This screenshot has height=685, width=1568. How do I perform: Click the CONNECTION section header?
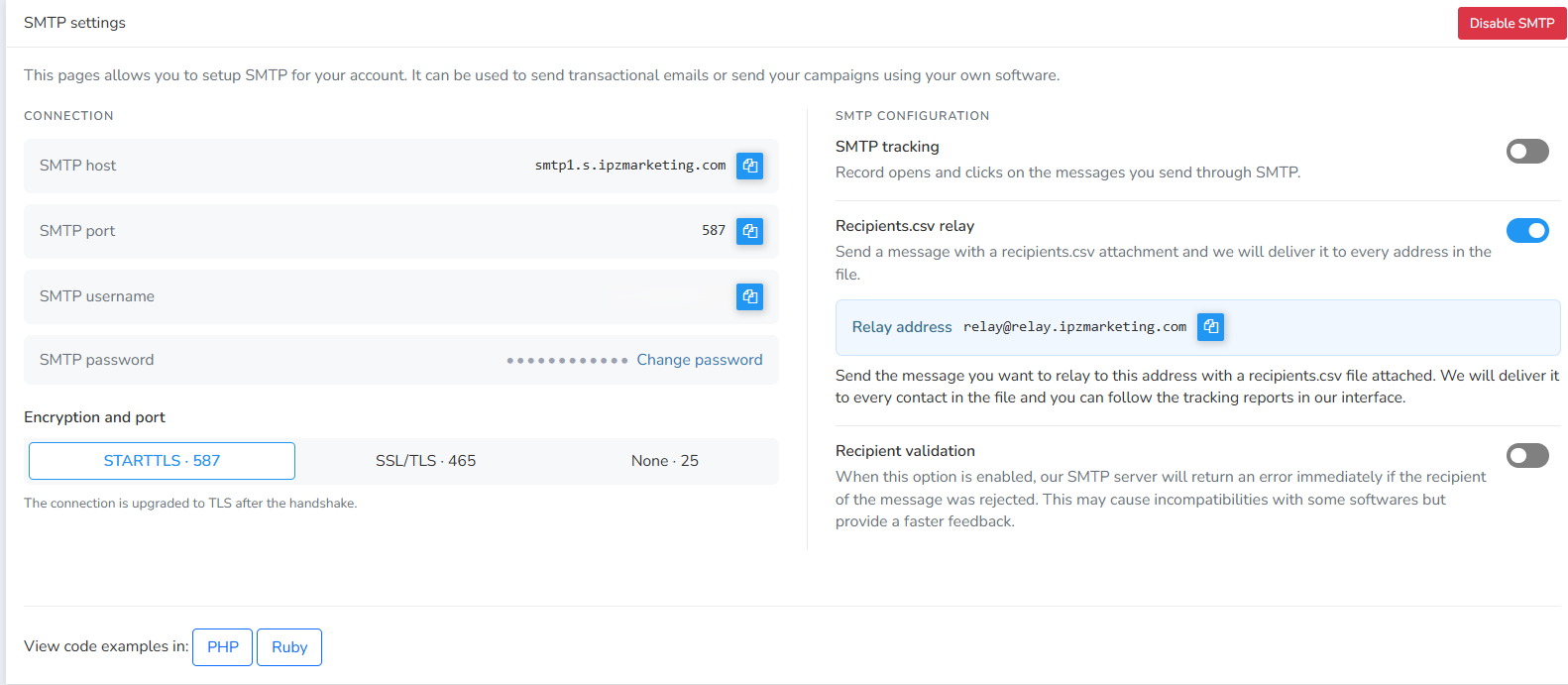68,116
